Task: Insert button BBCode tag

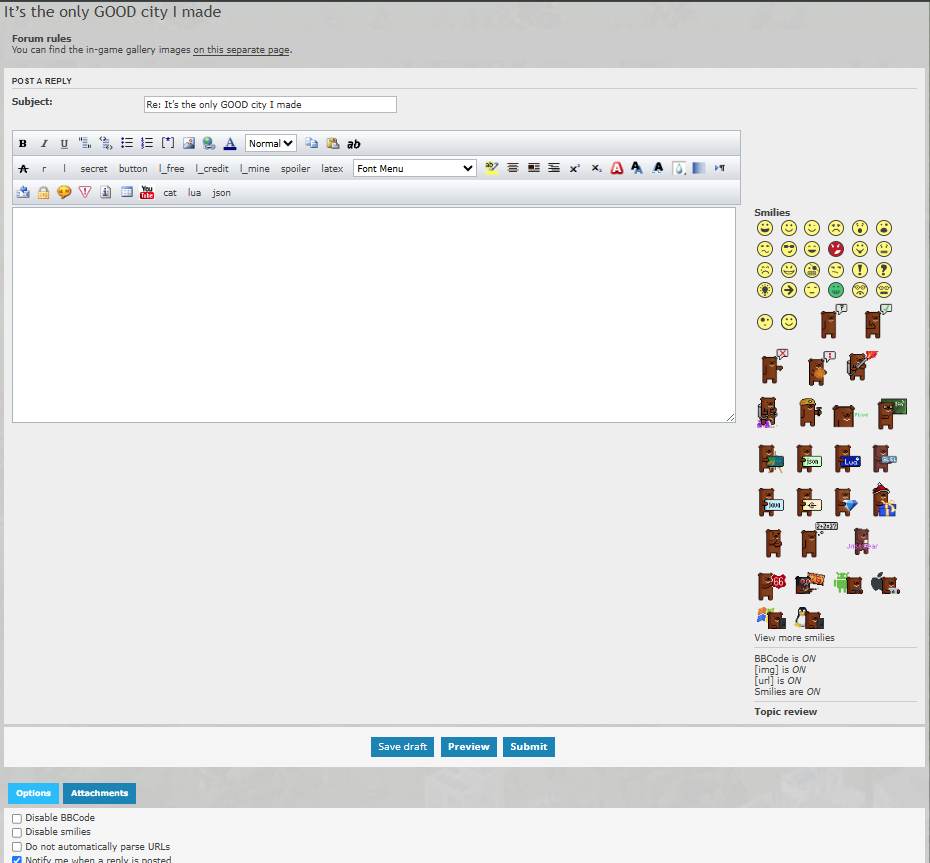Action: click(133, 168)
